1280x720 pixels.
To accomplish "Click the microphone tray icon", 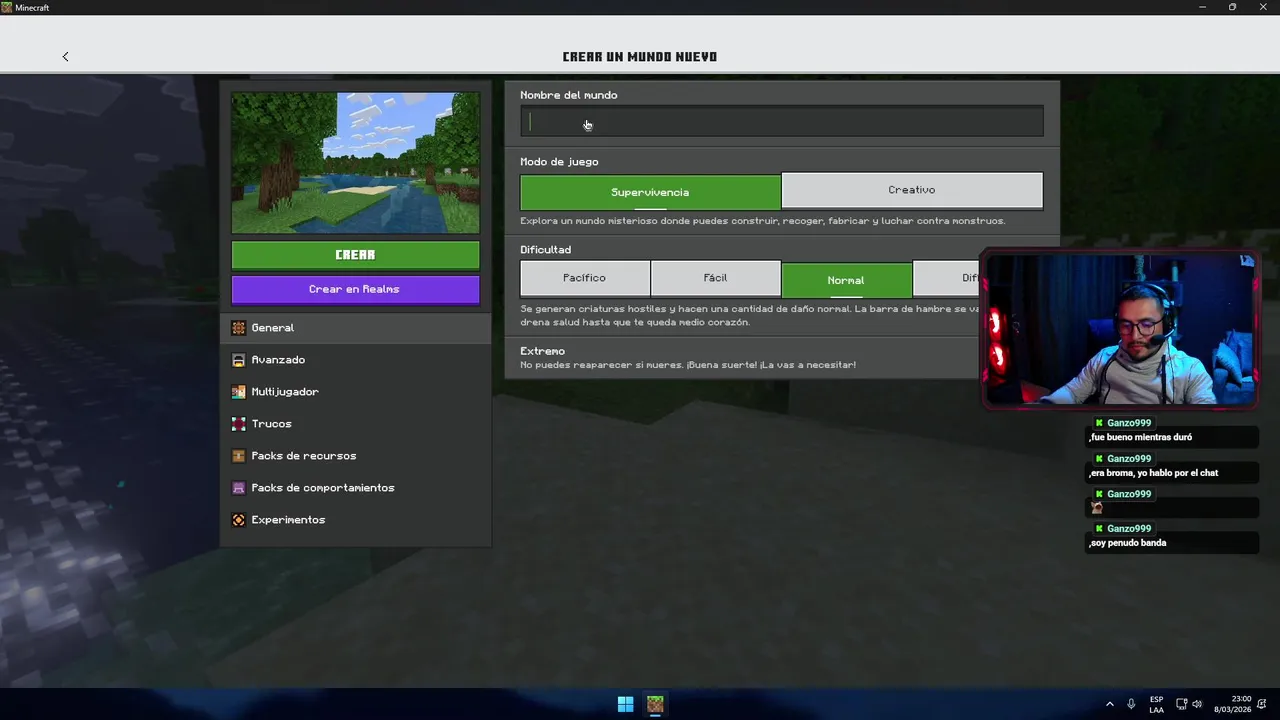I will point(1131,704).
